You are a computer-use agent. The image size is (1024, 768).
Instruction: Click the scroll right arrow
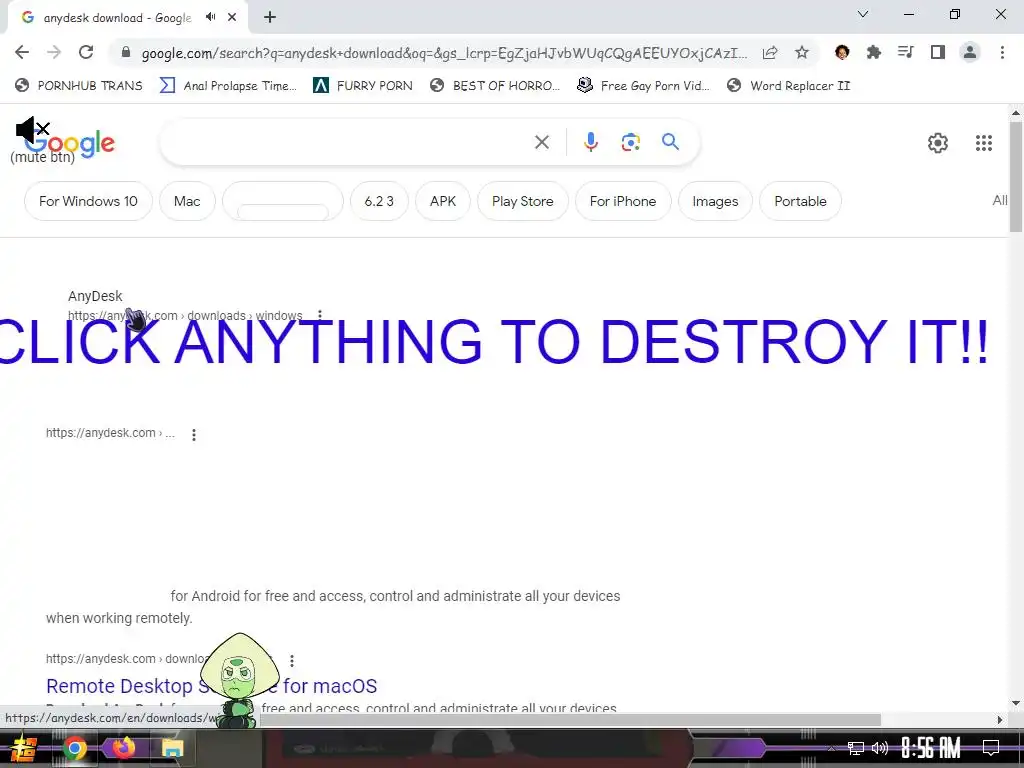[x=999, y=720]
